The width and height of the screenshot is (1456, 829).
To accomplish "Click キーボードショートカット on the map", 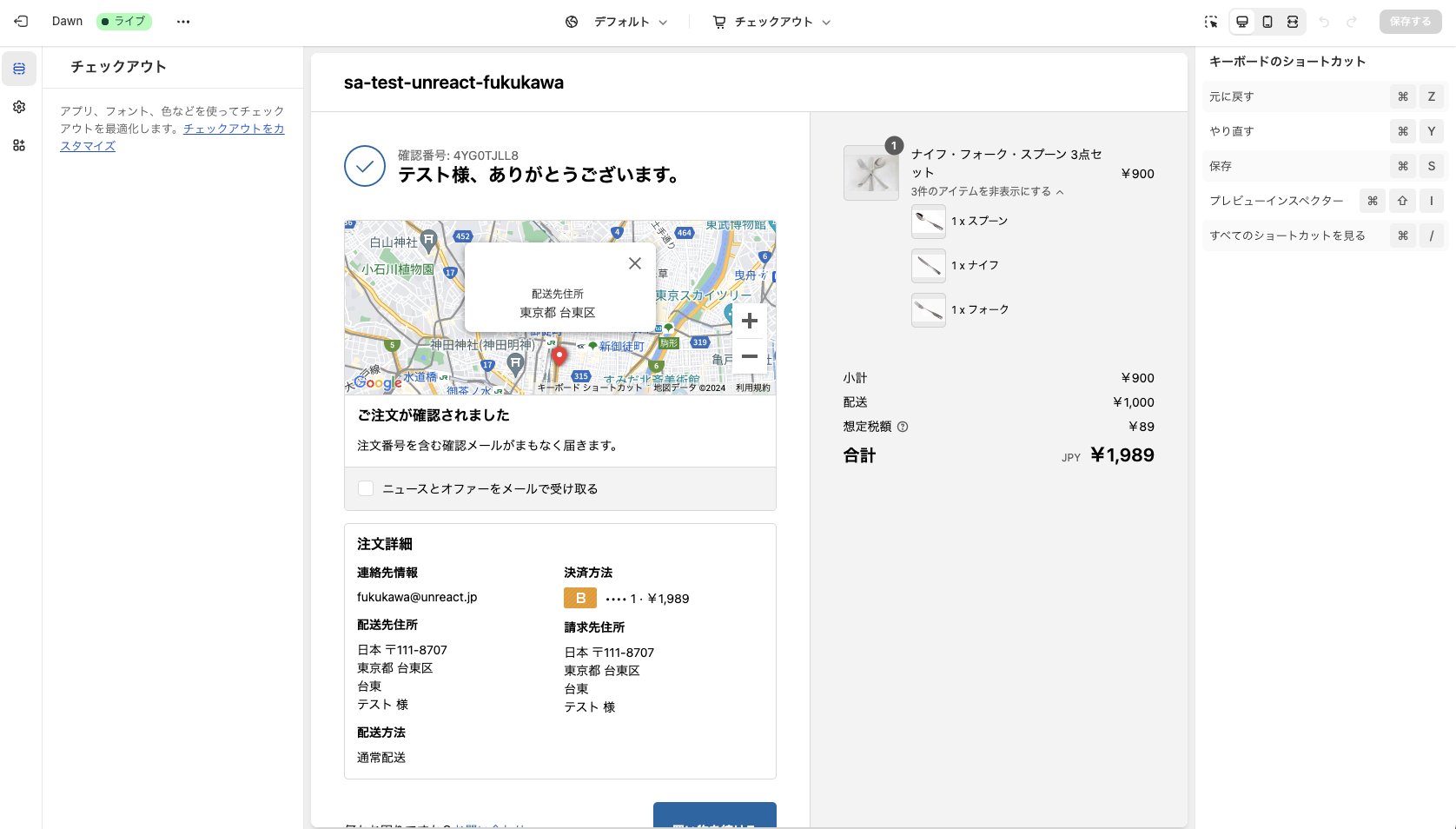I will point(586,388).
